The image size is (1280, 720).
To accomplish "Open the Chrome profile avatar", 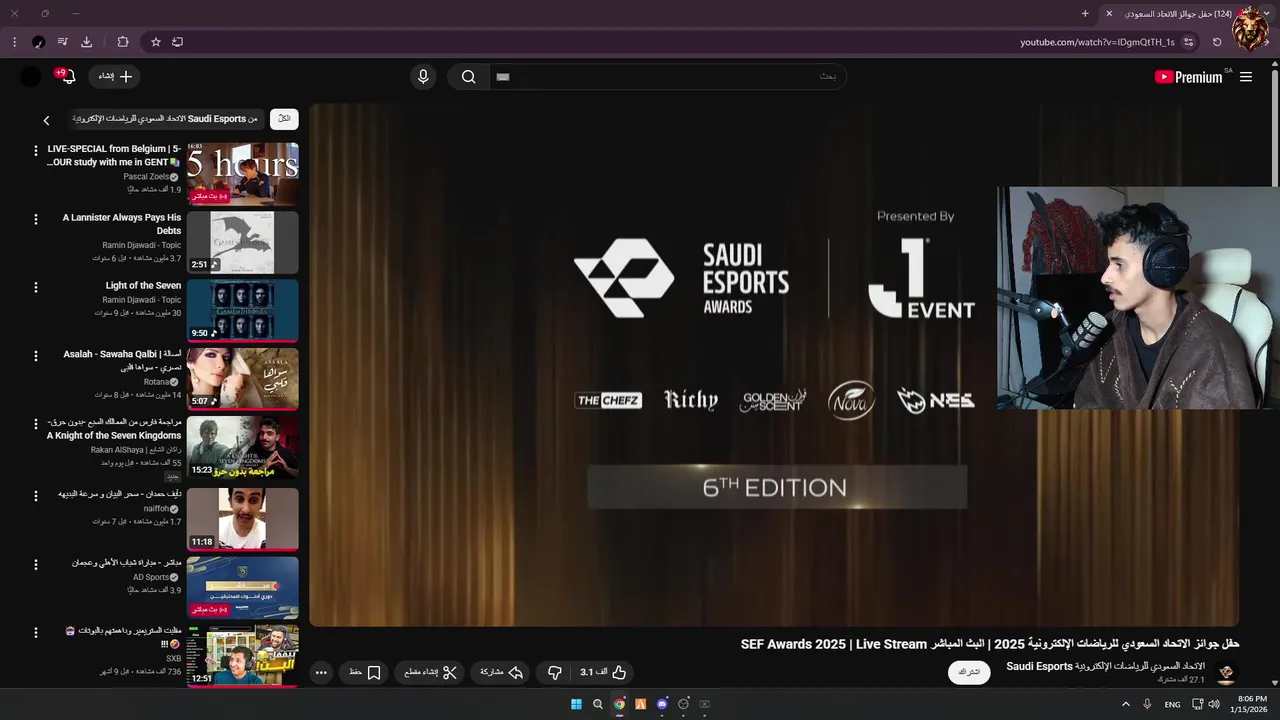I will coord(38,42).
